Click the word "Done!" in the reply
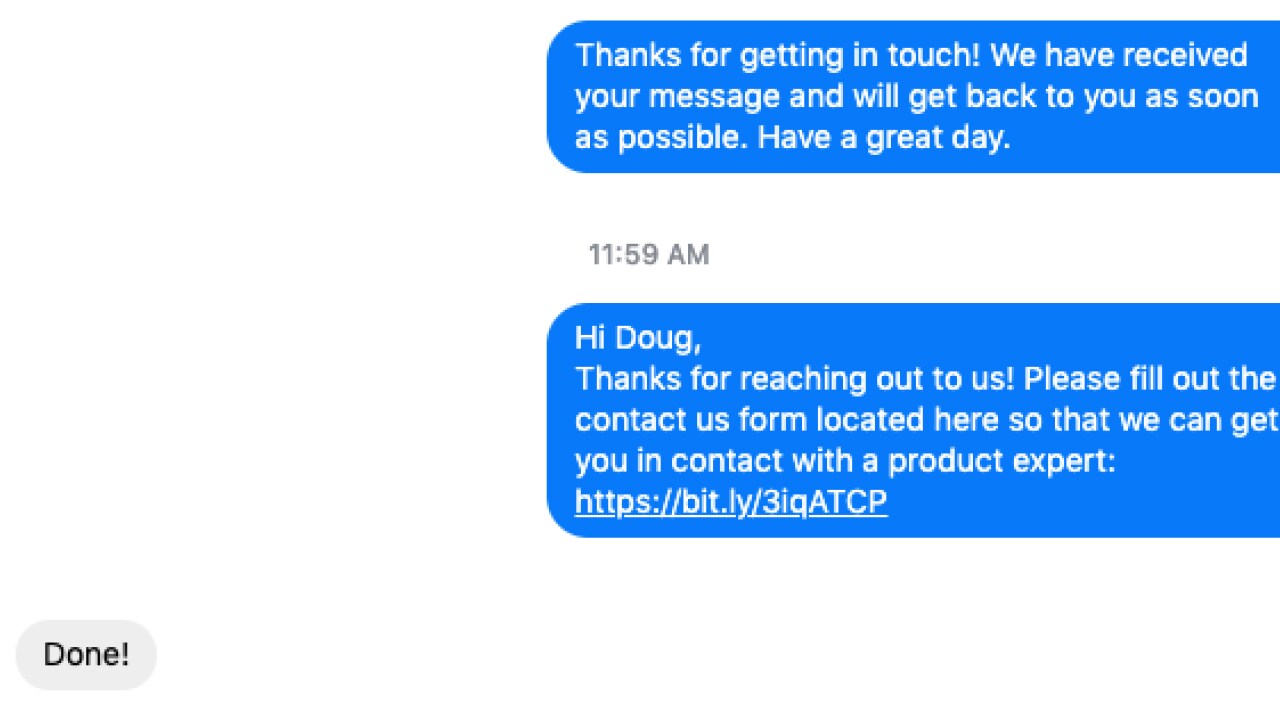Image resolution: width=1280 pixels, height=720 pixels. click(86, 655)
